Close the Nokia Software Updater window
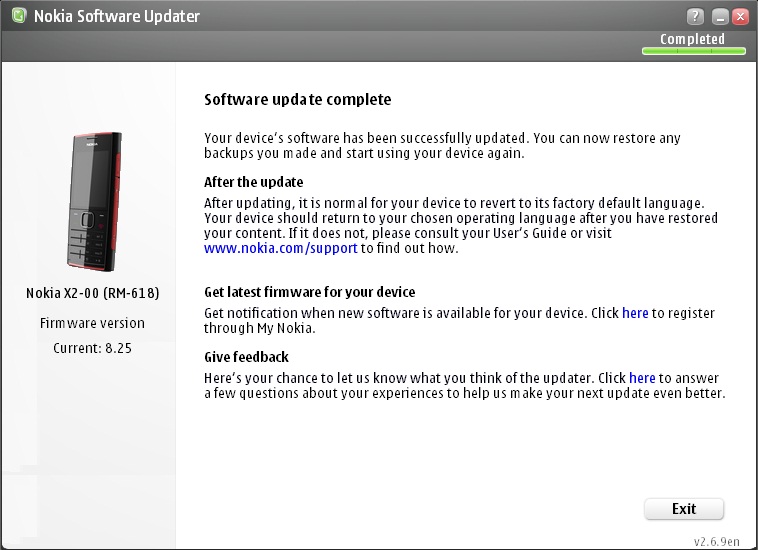This screenshot has width=758, height=550. tap(740, 17)
